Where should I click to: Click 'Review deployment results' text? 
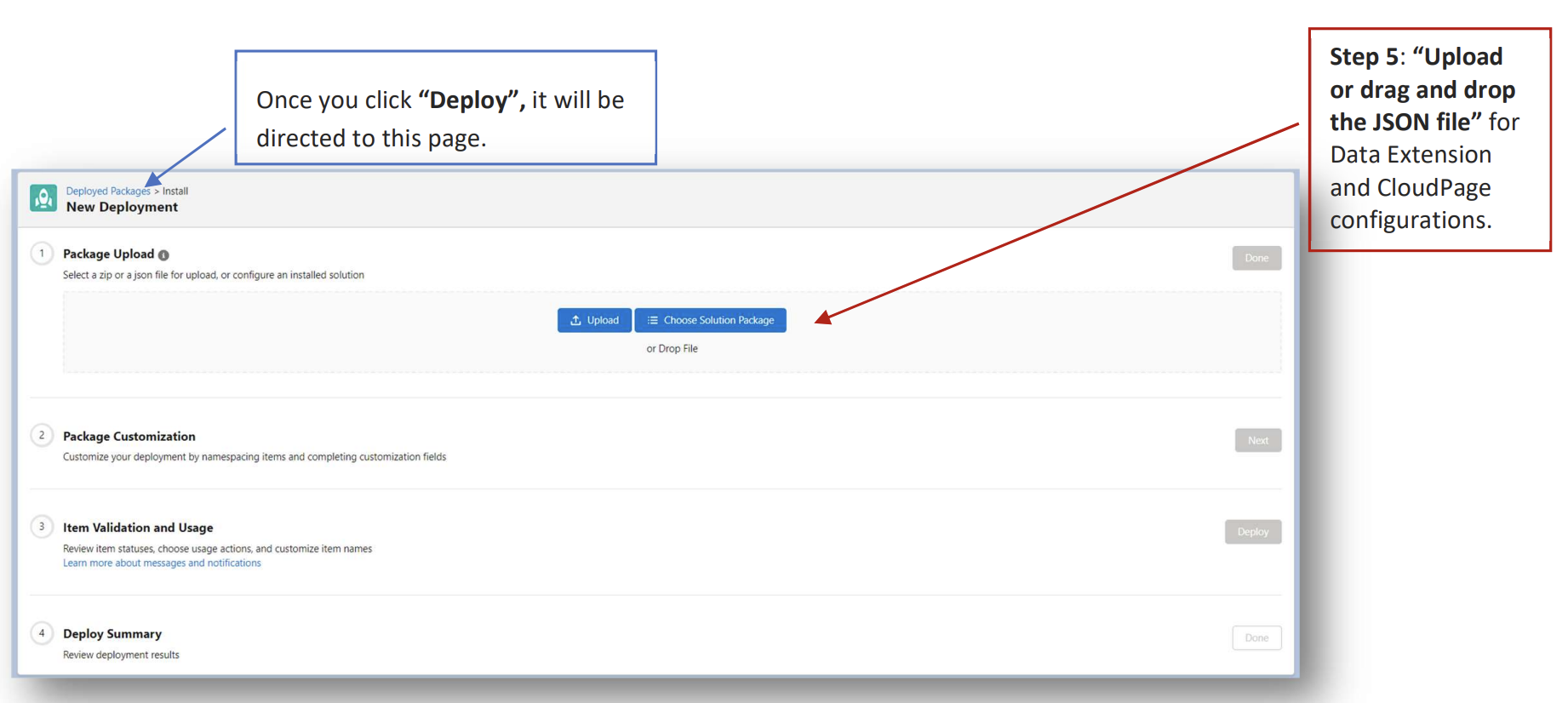pos(121,655)
